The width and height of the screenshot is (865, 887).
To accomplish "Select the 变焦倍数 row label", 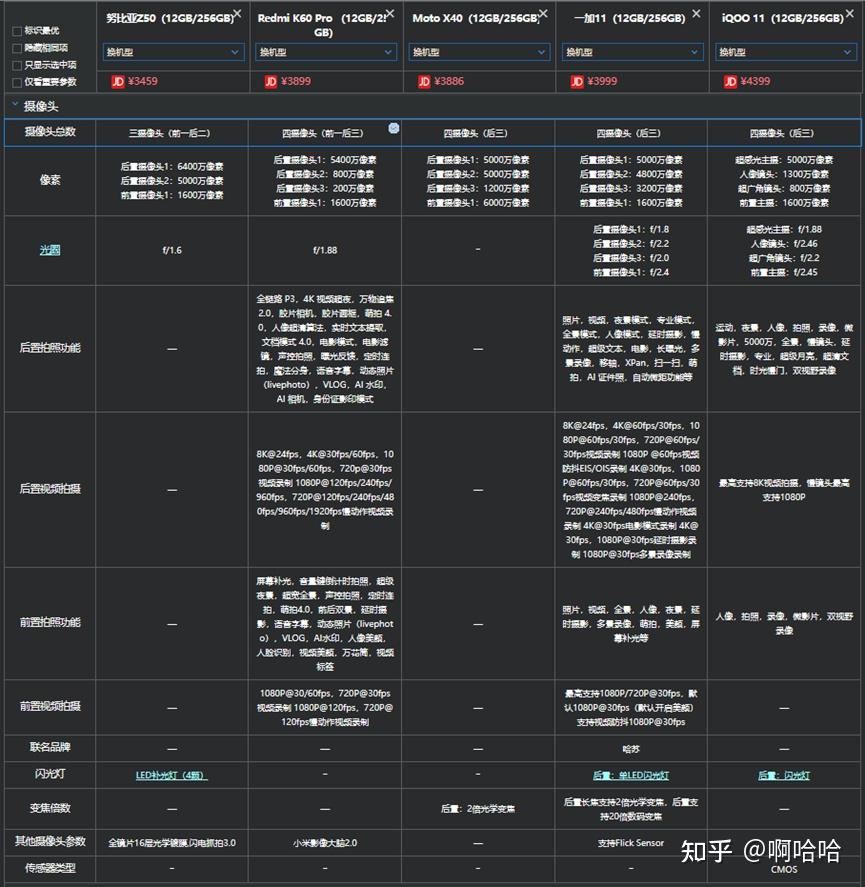I will point(50,808).
